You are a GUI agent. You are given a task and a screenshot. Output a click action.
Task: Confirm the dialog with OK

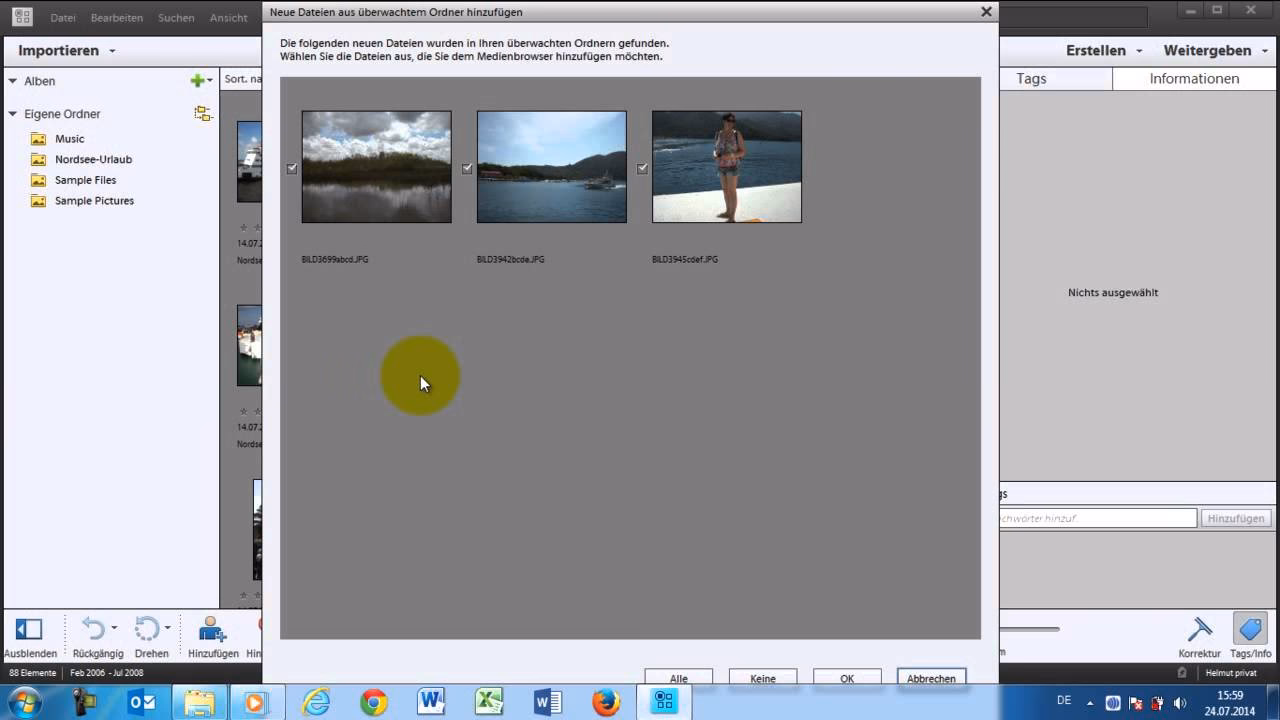pyautogui.click(x=846, y=678)
